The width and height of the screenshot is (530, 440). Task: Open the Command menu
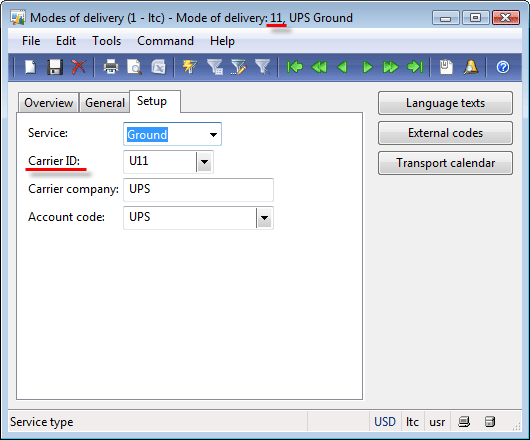(165, 41)
